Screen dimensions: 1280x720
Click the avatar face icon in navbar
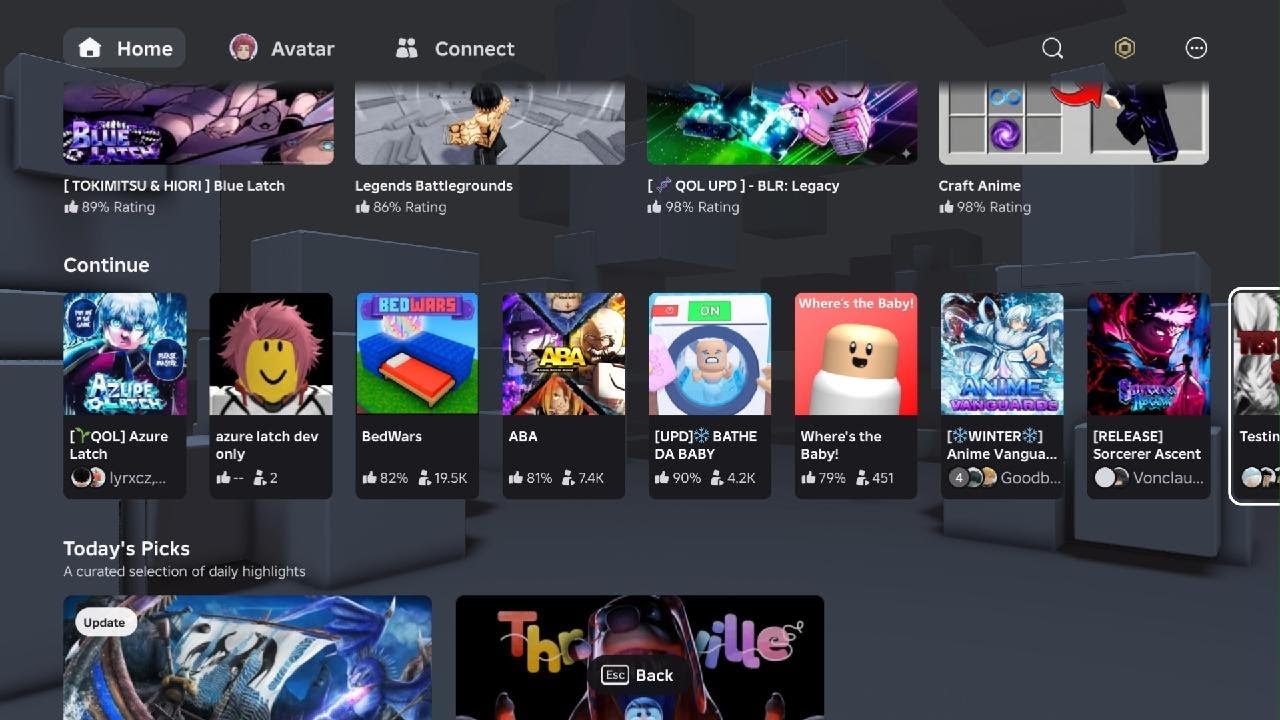[243, 48]
